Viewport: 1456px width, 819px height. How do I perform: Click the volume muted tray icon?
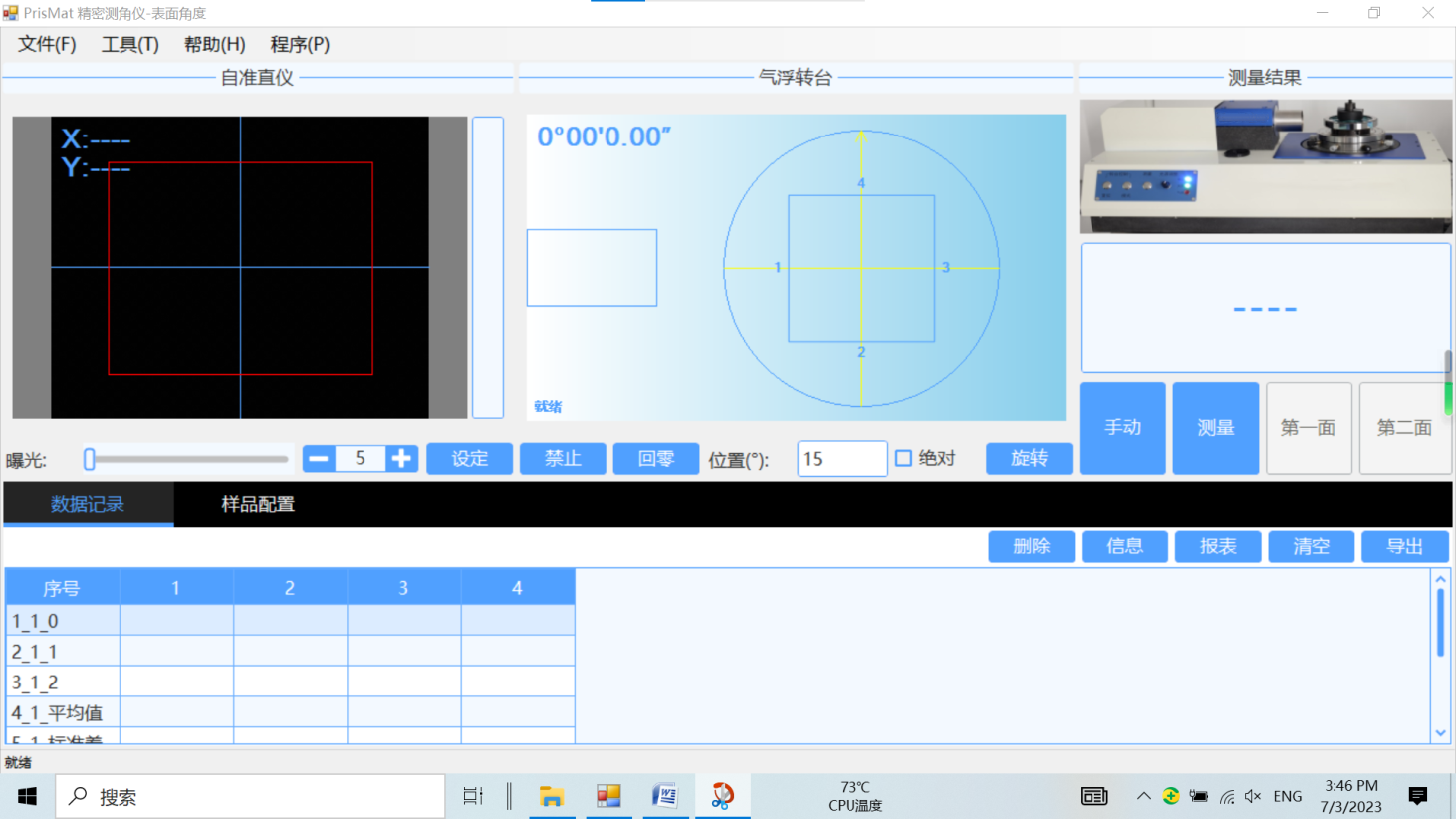1253,796
